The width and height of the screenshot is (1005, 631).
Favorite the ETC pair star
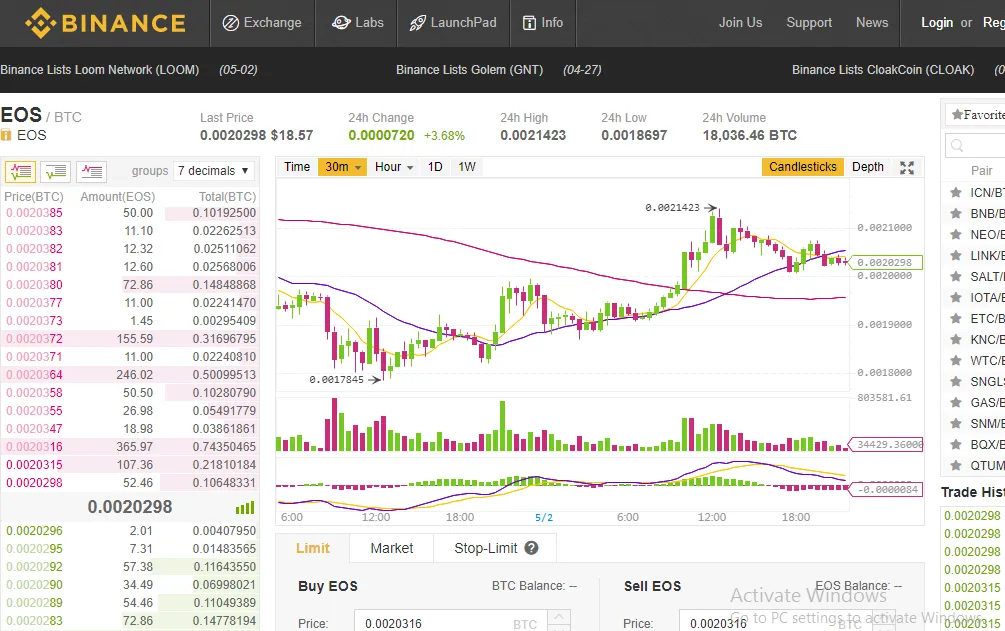tap(956, 319)
